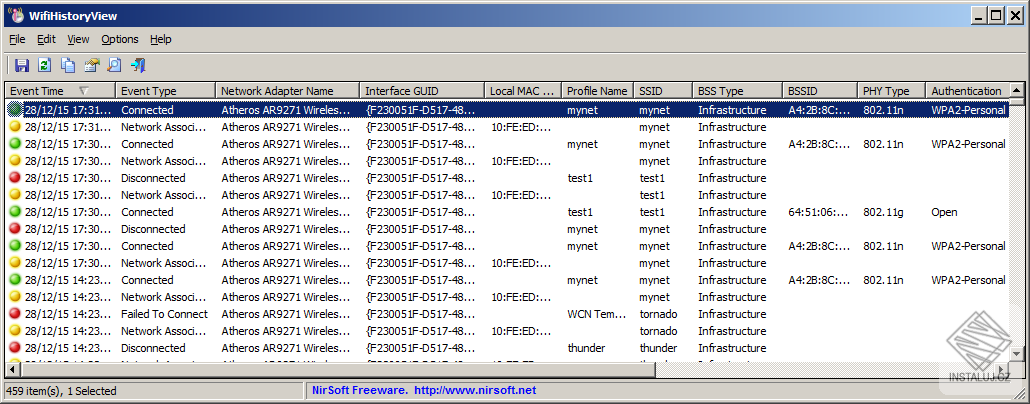Image resolution: width=1030 pixels, height=404 pixels.
Task: Click 'Infrastructure' in the thunder row
Action: tap(732, 348)
